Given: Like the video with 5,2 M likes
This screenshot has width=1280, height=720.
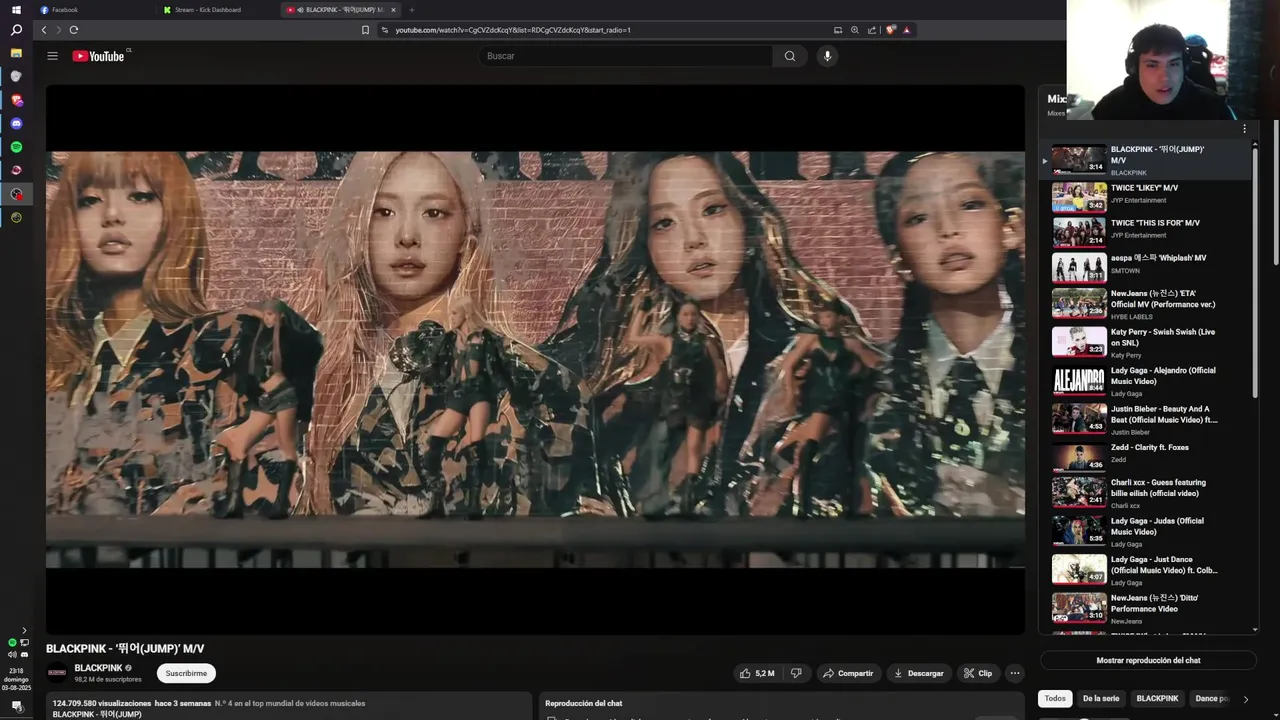Looking at the screenshot, I should (757, 673).
